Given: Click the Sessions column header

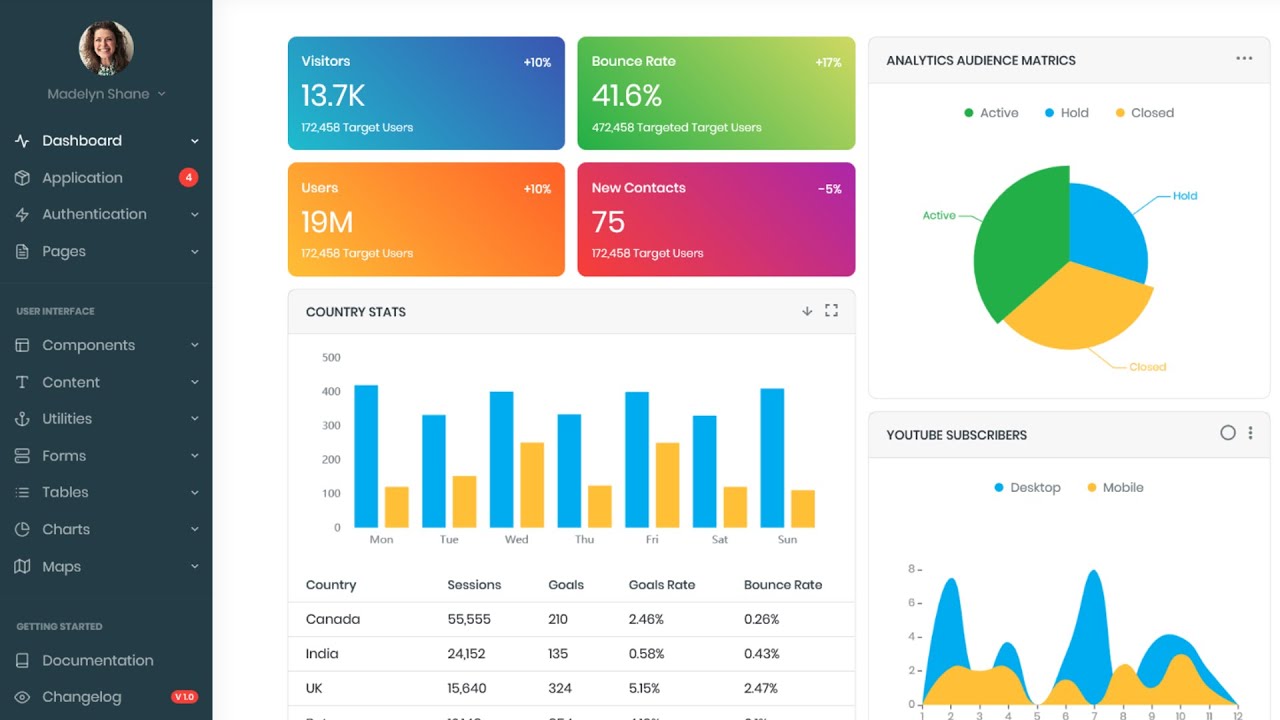Looking at the screenshot, I should 474,585.
